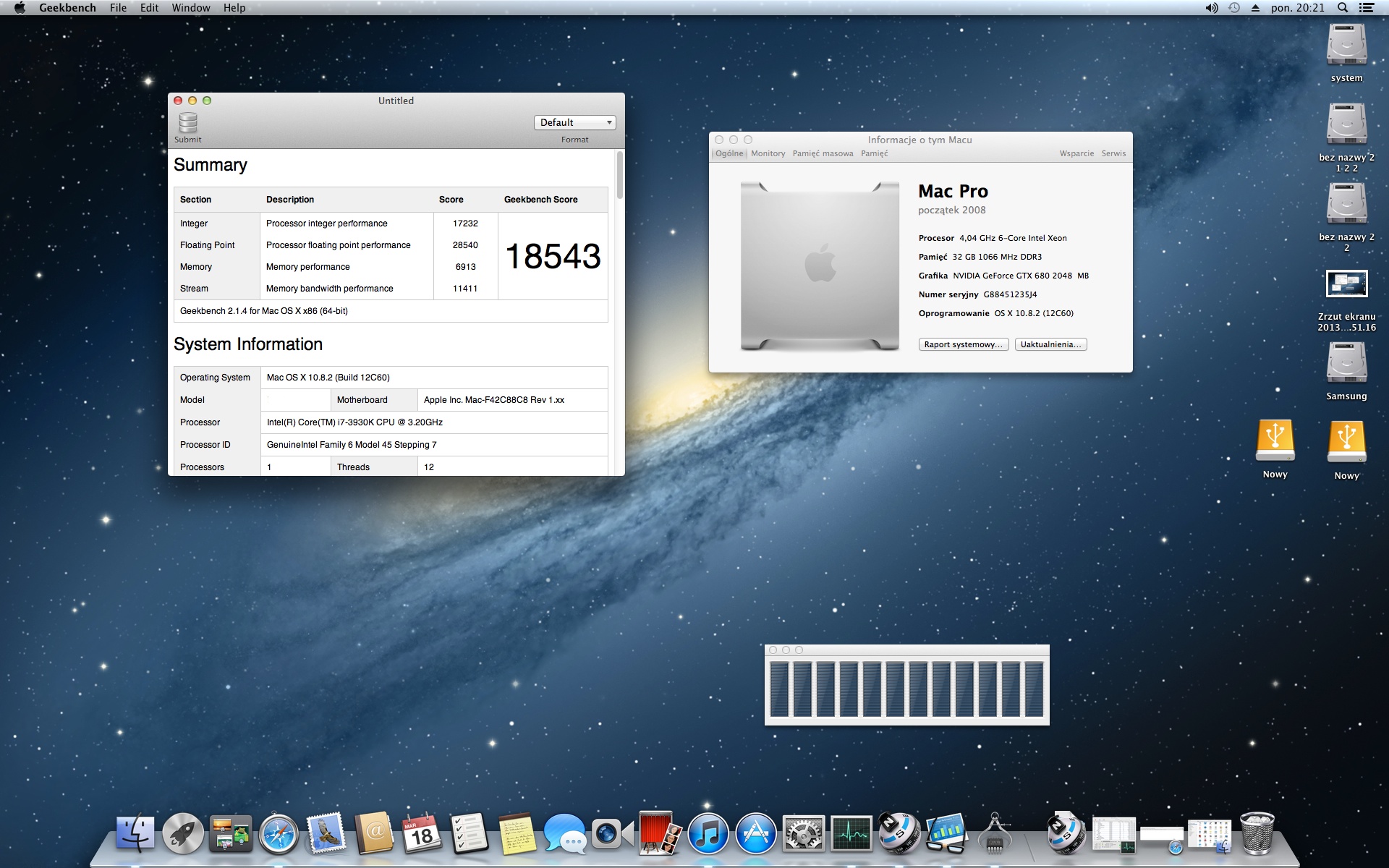Switch to the Pamięć masowa tab
Image resolution: width=1389 pixels, height=868 pixels.
click(x=823, y=153)
